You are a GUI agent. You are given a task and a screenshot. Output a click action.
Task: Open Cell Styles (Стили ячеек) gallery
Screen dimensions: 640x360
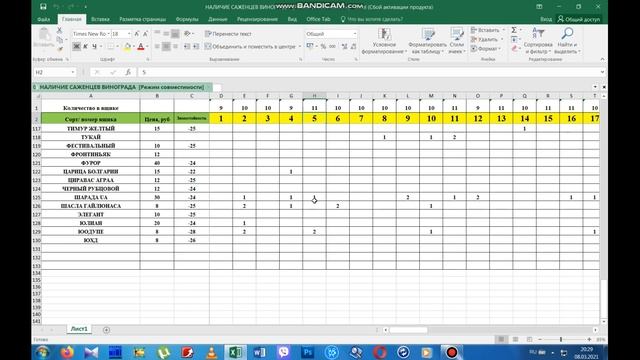click(456, 41)
